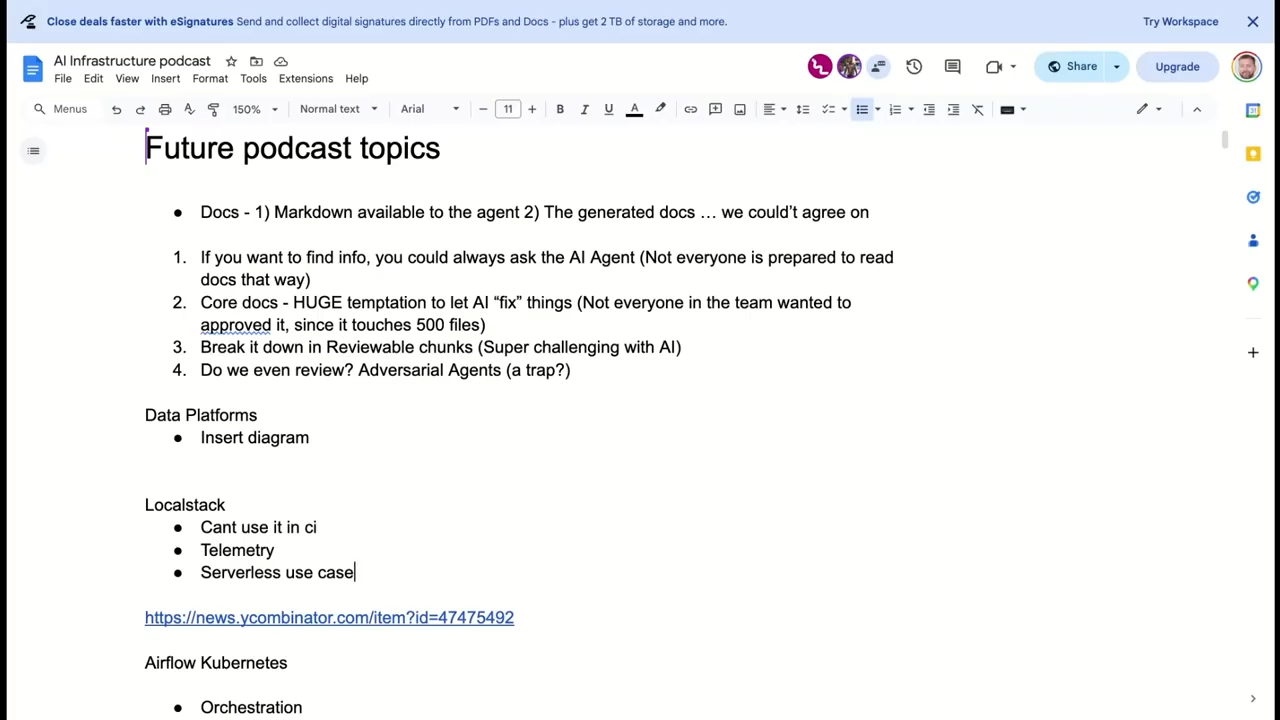This screenshot has height=720, width=1280.
Task: Click the print icon in toolbar
Action: [x=165, y=109]
